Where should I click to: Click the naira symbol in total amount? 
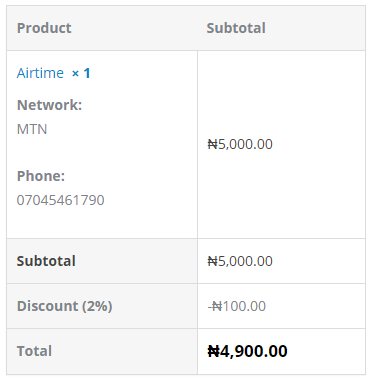click(213, 351)
